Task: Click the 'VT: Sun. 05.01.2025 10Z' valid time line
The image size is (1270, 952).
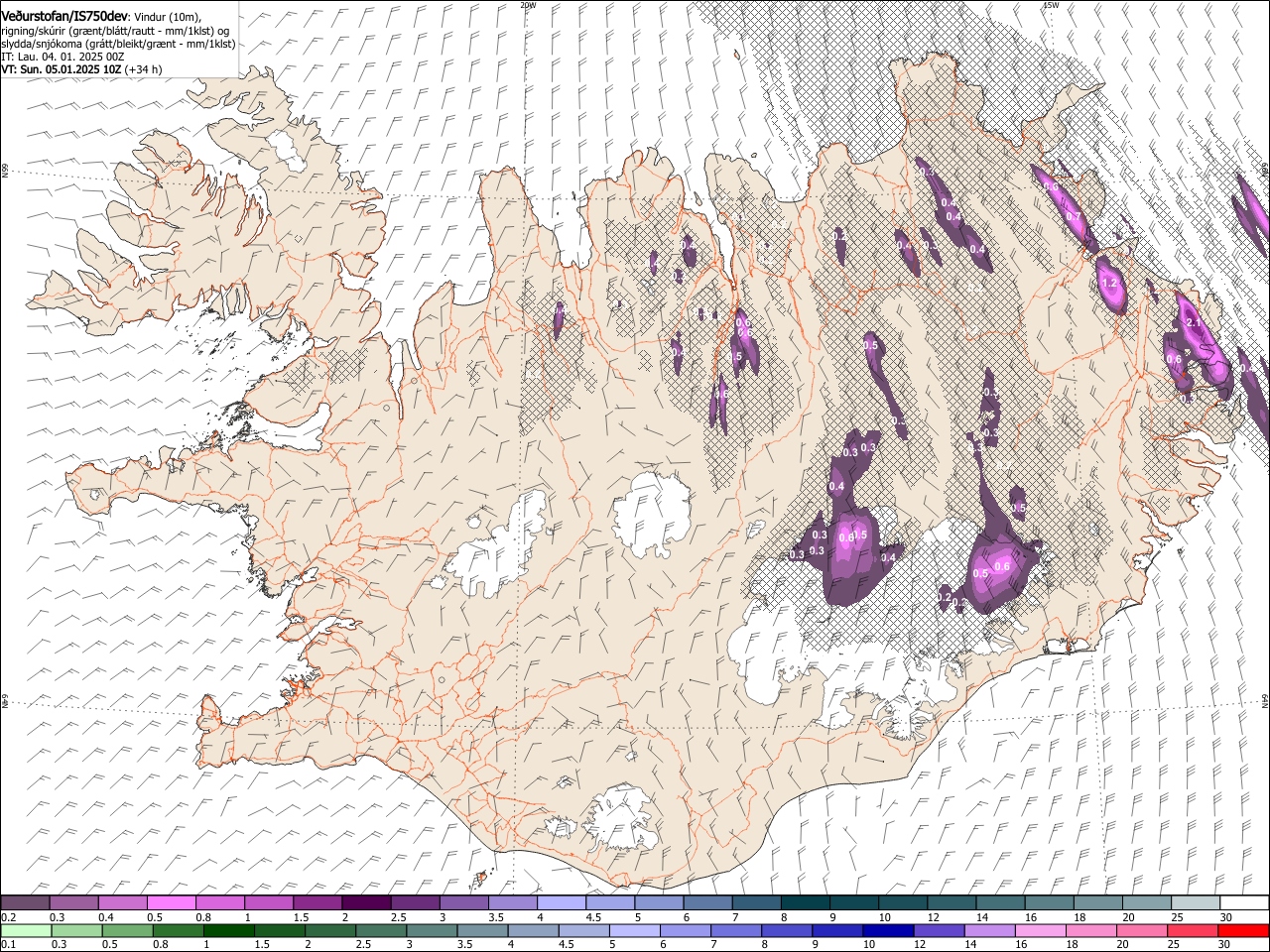Action: [x=62, y=69]
